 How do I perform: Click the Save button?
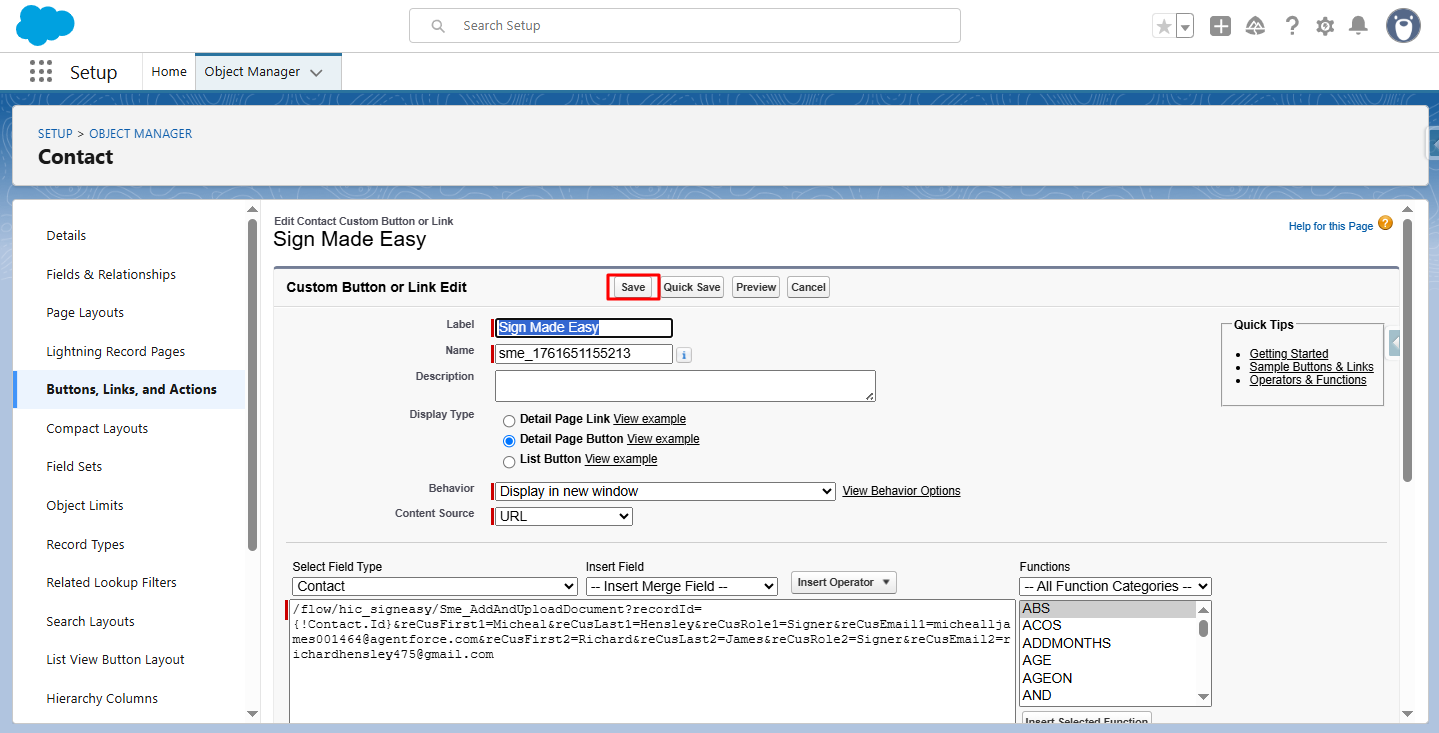(x=633, y=287)
